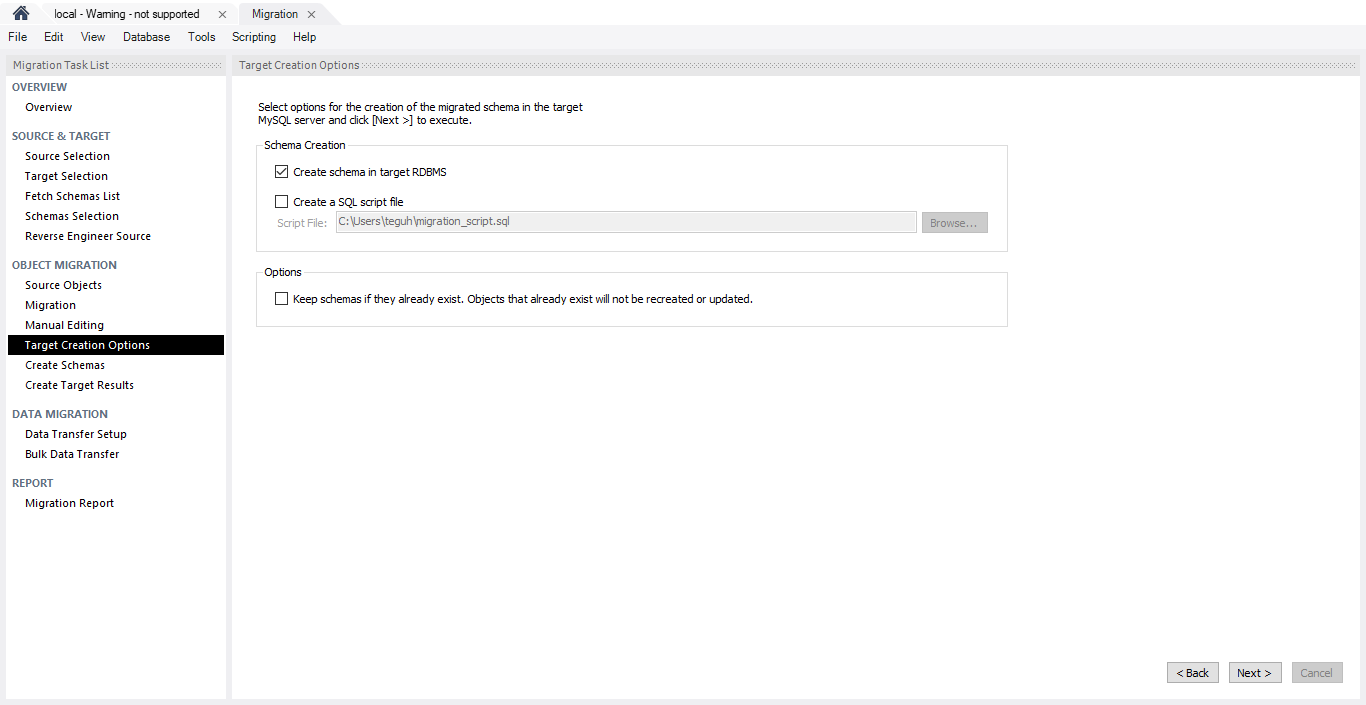1366x705 pixels.
Task: Click the Next > button
Action: (1255, 672)
